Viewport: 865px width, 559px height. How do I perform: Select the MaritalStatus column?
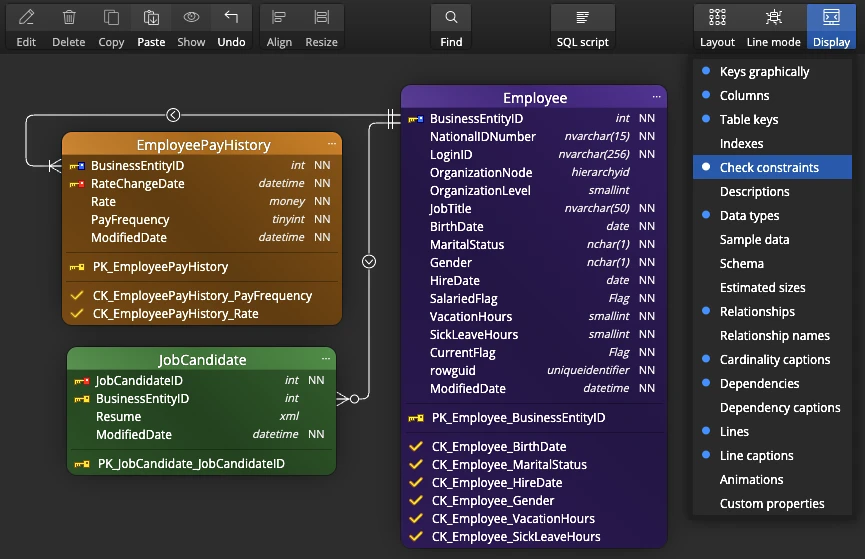(533, 244)
